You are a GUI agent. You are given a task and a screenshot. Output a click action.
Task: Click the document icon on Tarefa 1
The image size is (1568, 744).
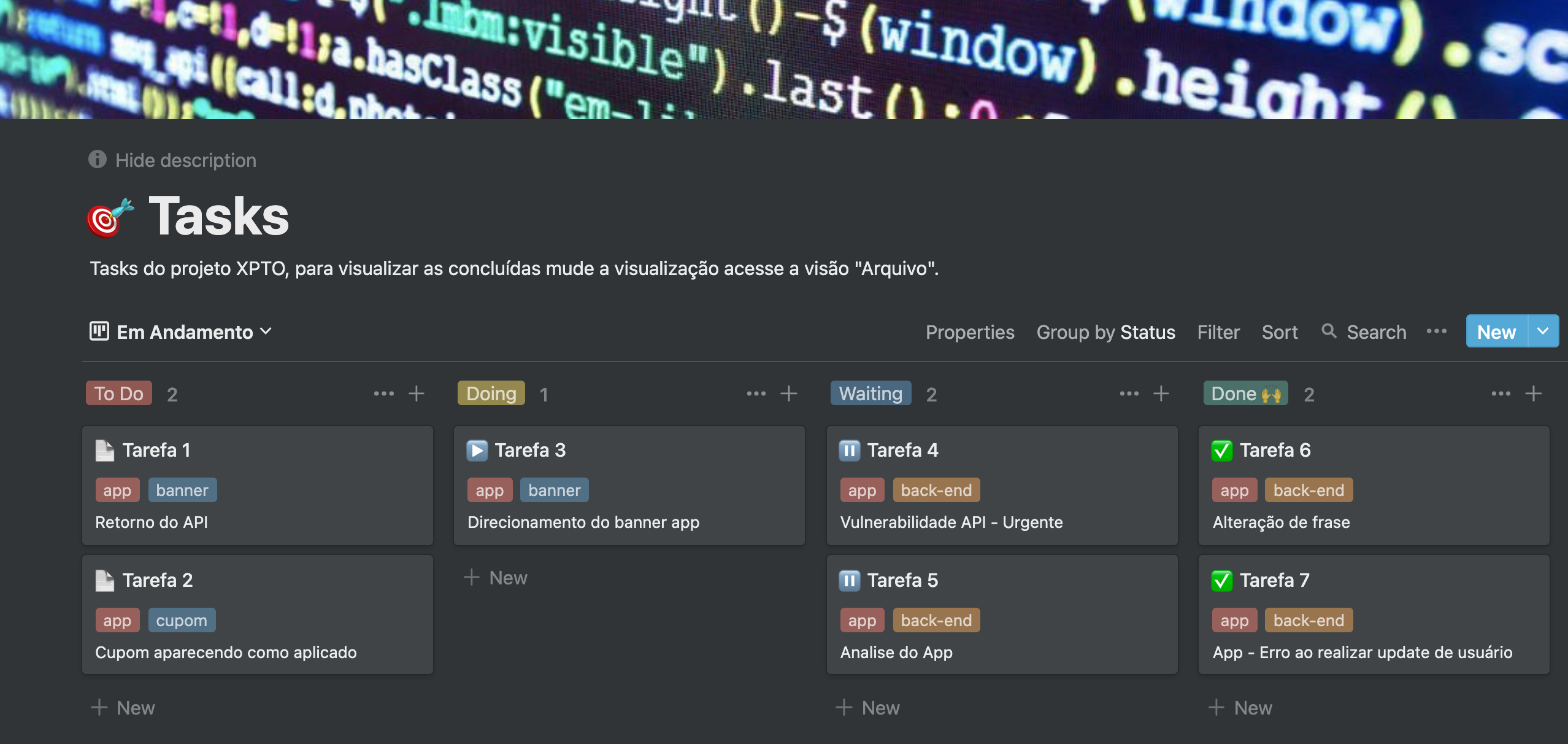click(105, 451)
